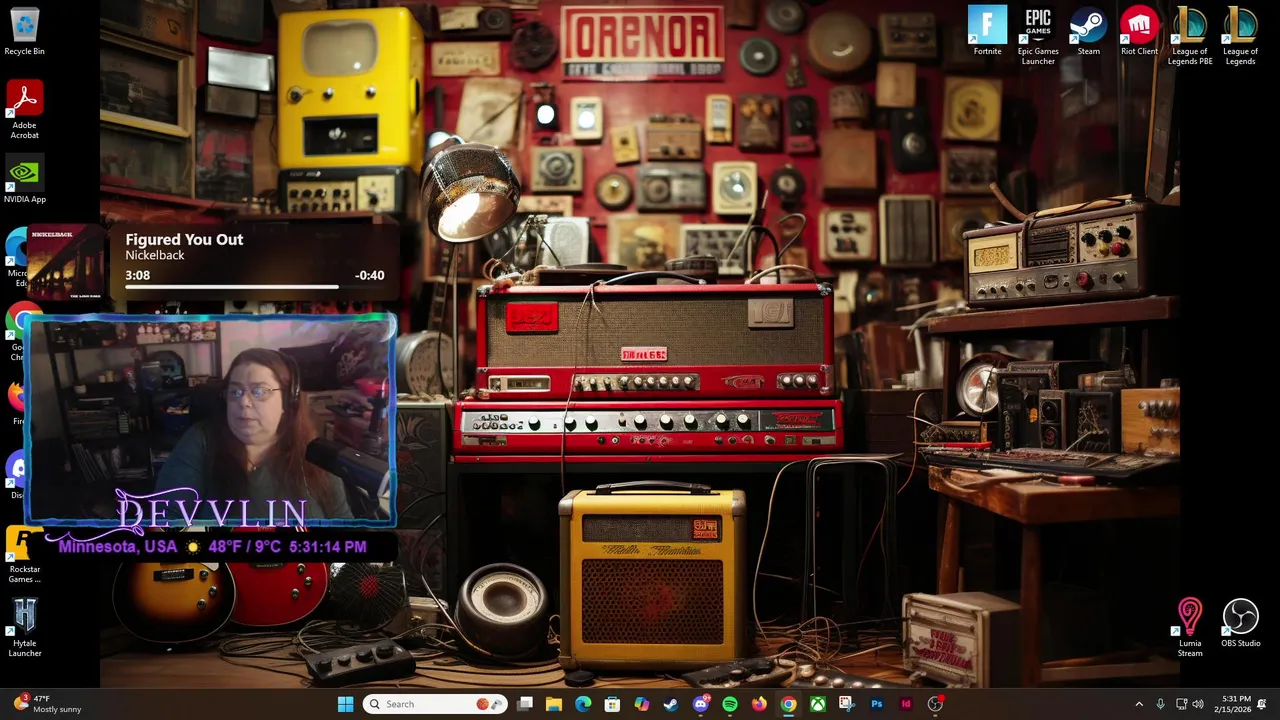Launch Photoshop from the taskbar
This screenshot has width=1280, height=720.
(x=876, y=704)
